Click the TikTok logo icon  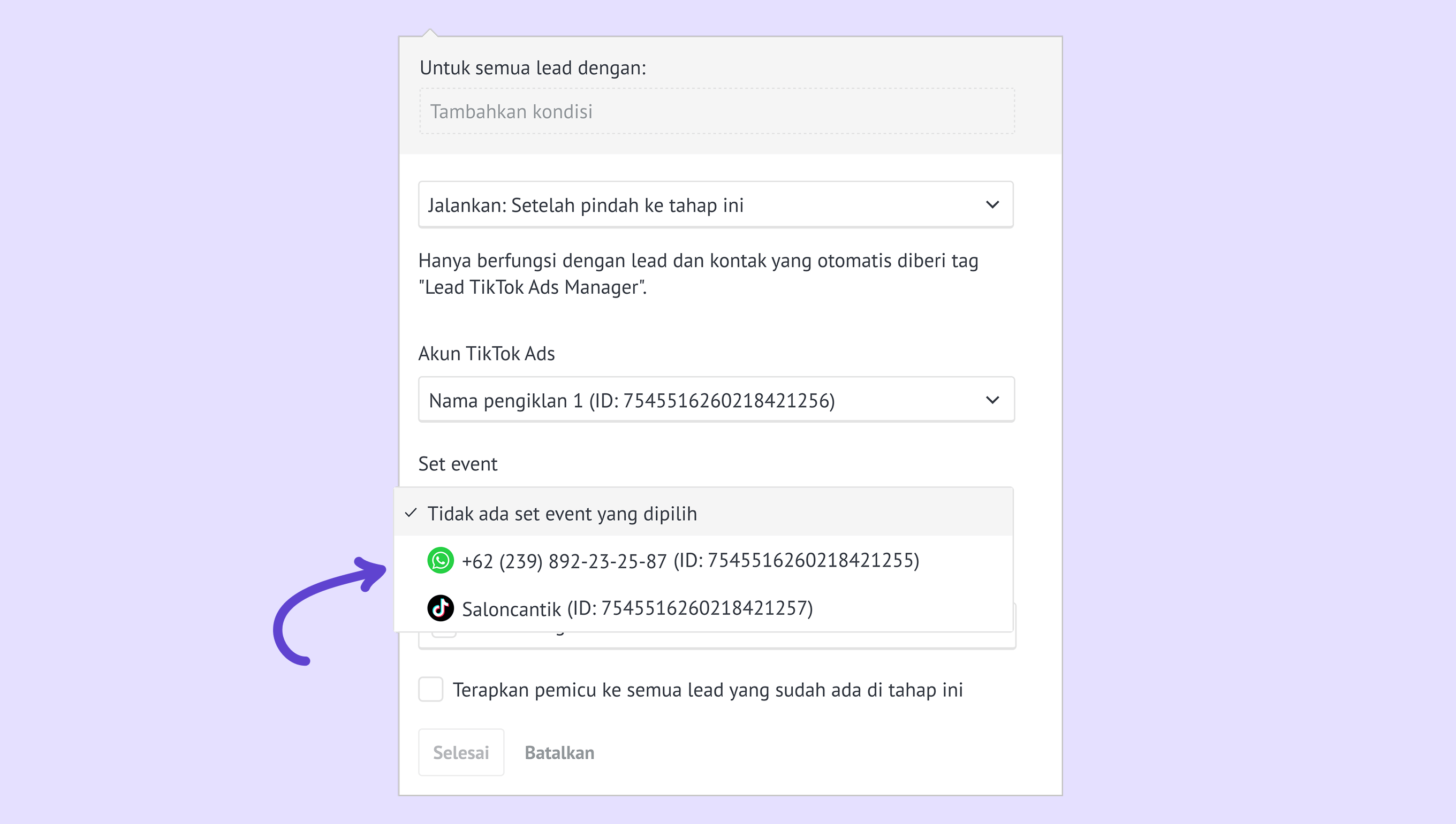[440, 608]
